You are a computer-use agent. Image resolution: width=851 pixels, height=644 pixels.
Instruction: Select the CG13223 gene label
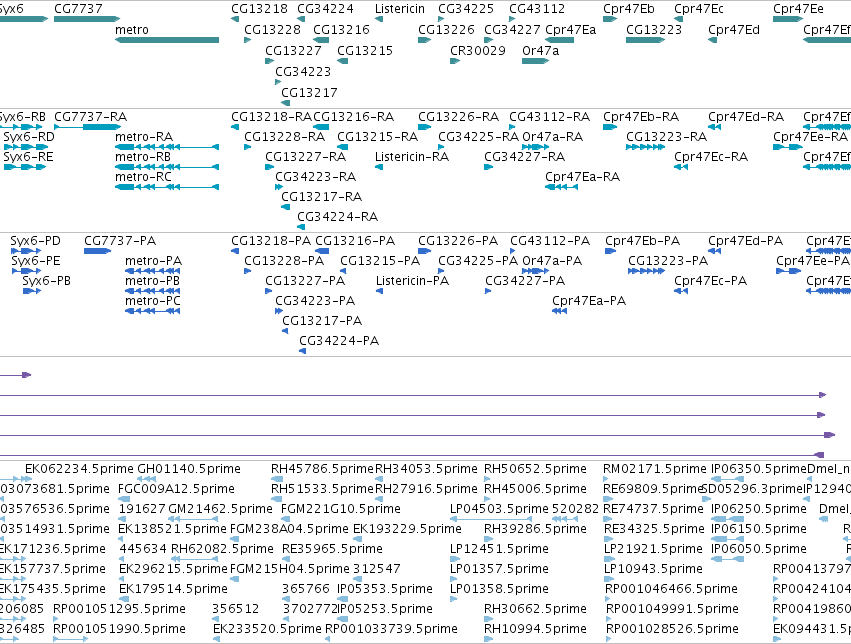coord(653,30)
